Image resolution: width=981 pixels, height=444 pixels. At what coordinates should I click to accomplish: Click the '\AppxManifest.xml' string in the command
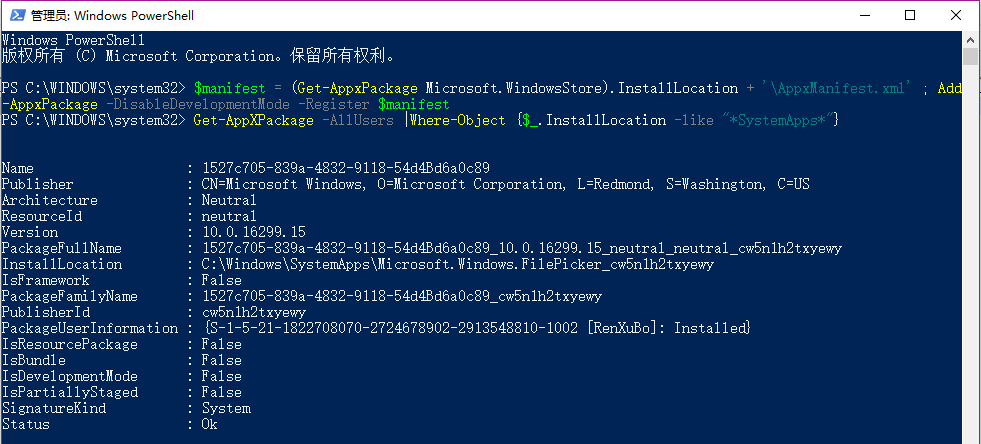click(835, 88)
